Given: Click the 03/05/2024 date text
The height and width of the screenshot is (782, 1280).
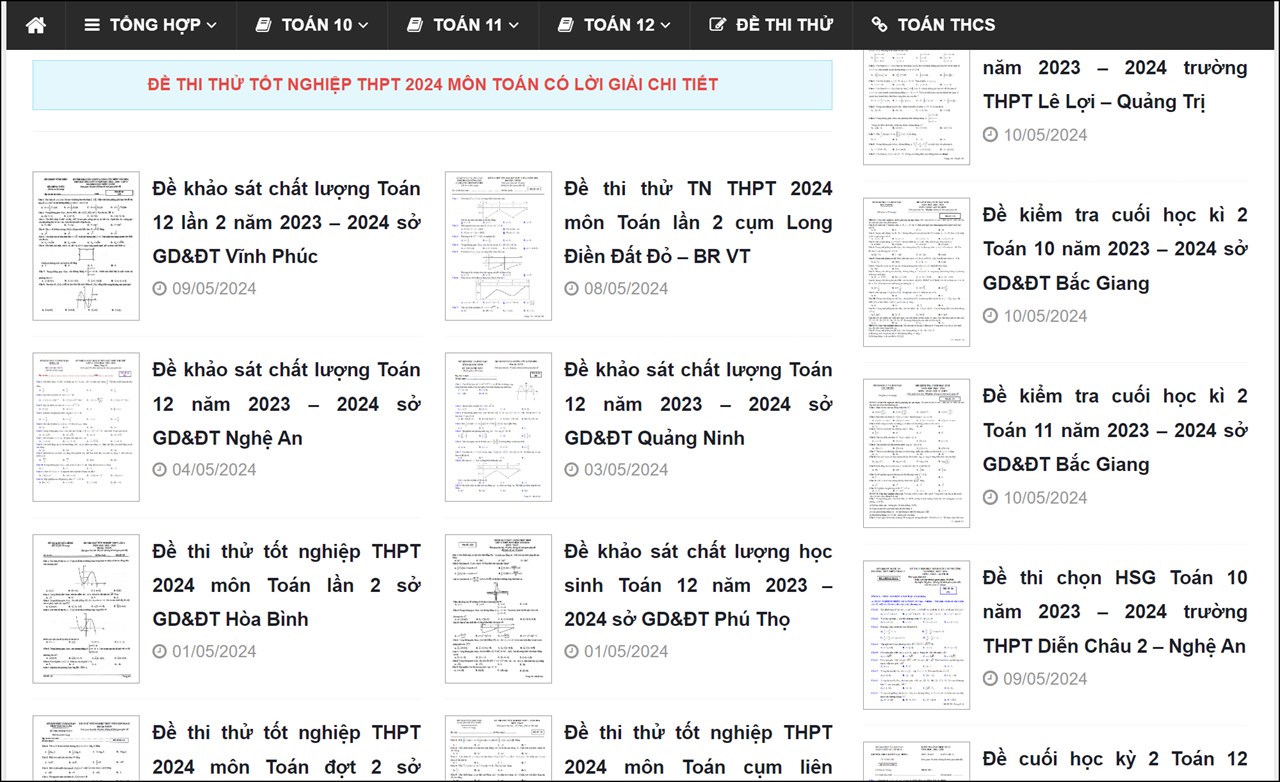Looking at the screenshot, I should [x=626, y=470].
